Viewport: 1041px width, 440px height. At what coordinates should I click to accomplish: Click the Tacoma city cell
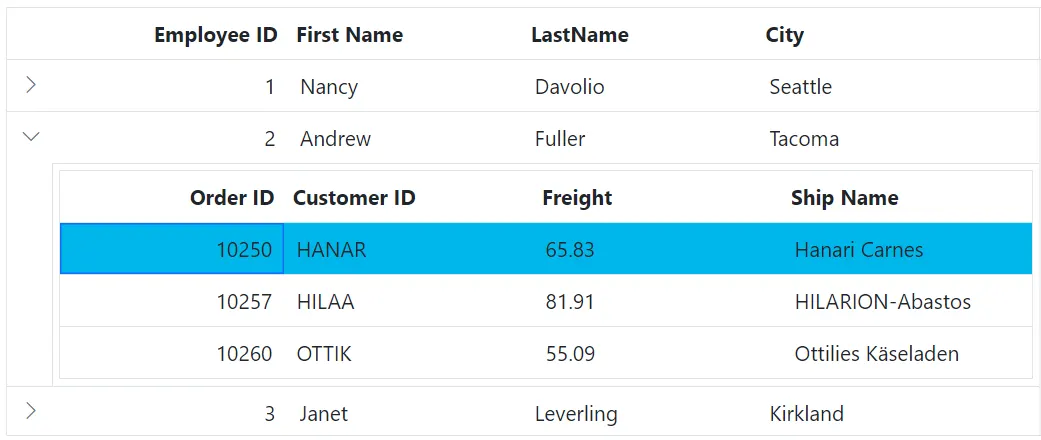(x=804, y=139)
